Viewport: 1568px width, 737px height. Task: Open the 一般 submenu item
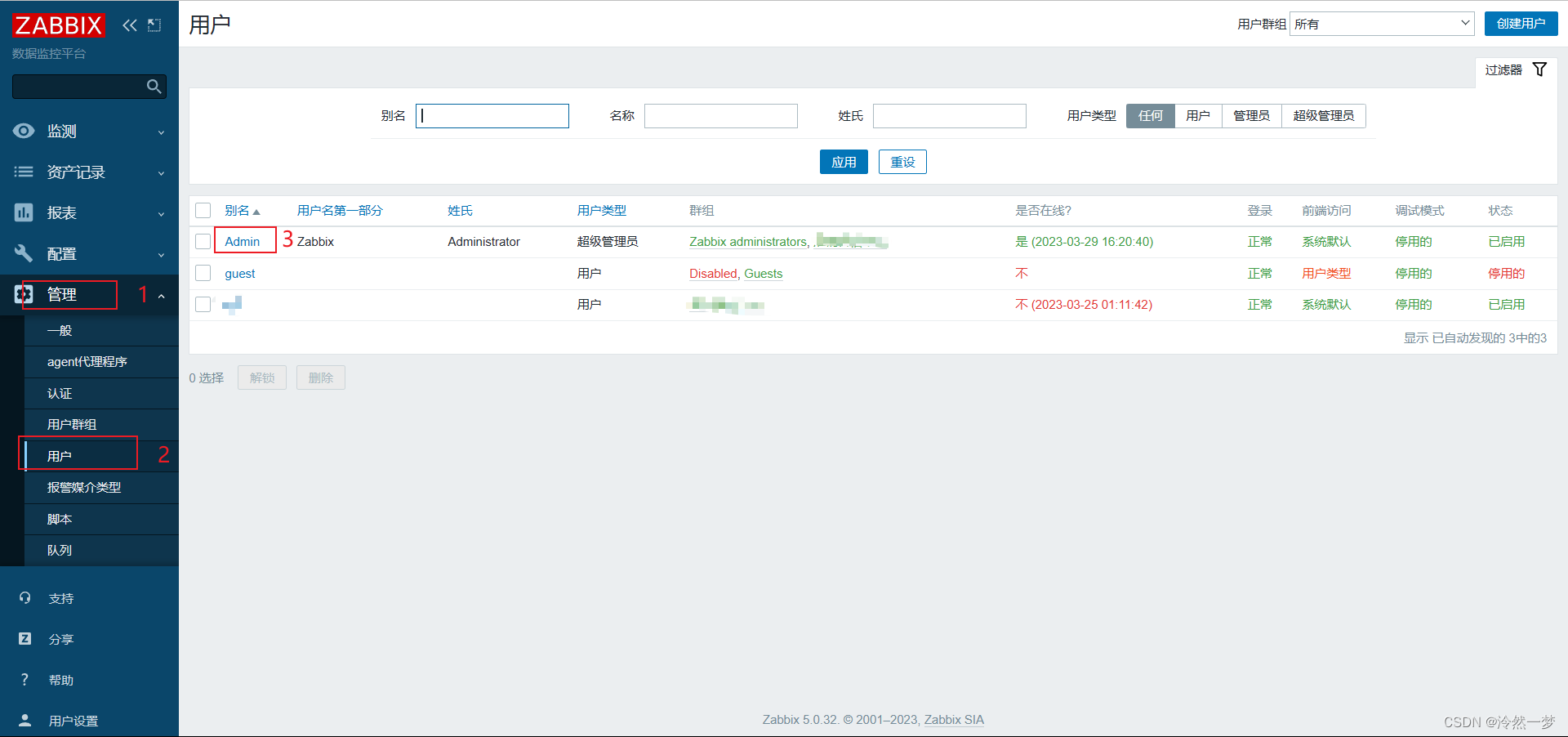pos(101,330)
